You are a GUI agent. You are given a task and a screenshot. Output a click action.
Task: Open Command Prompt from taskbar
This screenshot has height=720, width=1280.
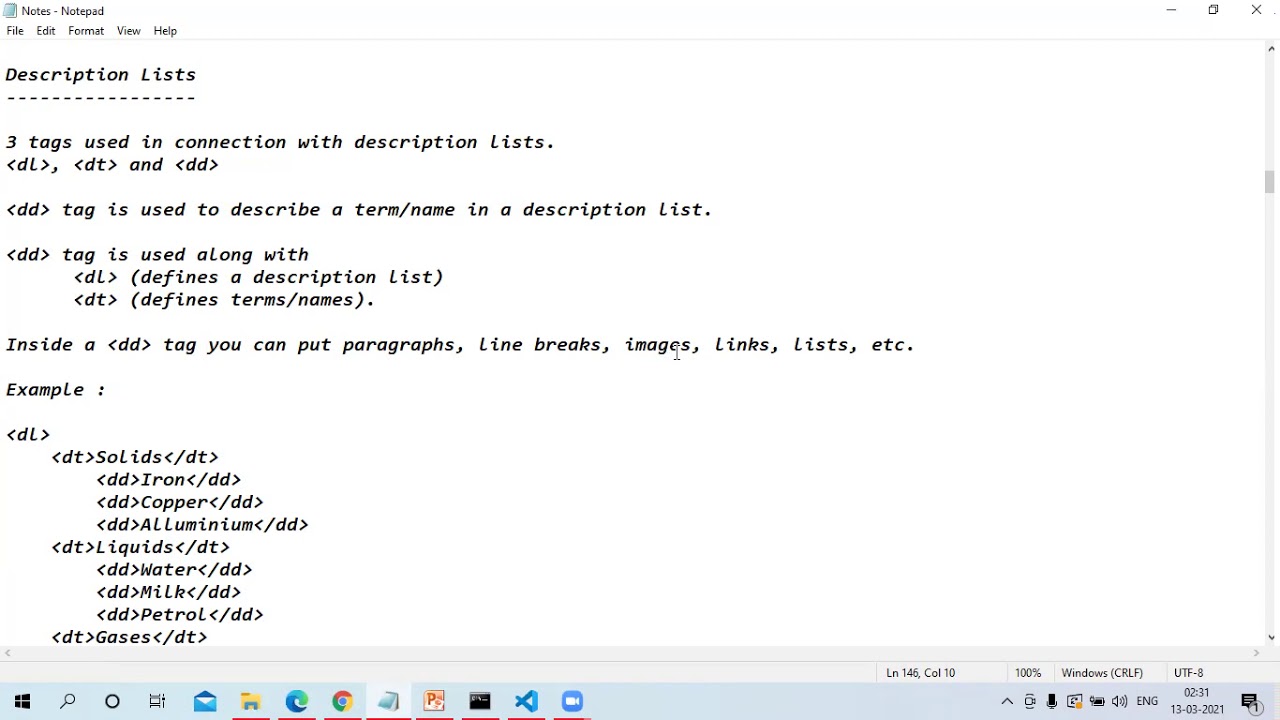(x=480, y=701)
